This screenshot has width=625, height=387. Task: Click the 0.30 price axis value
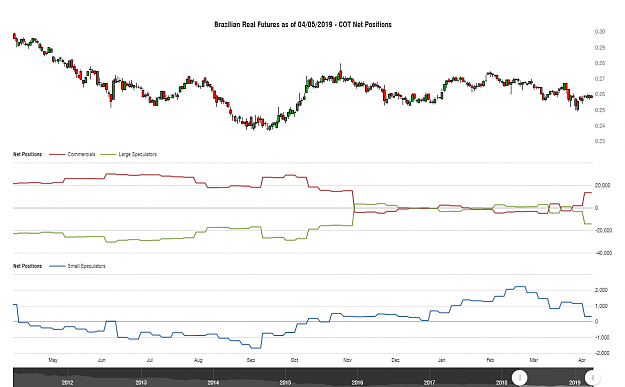pos(599,31)
